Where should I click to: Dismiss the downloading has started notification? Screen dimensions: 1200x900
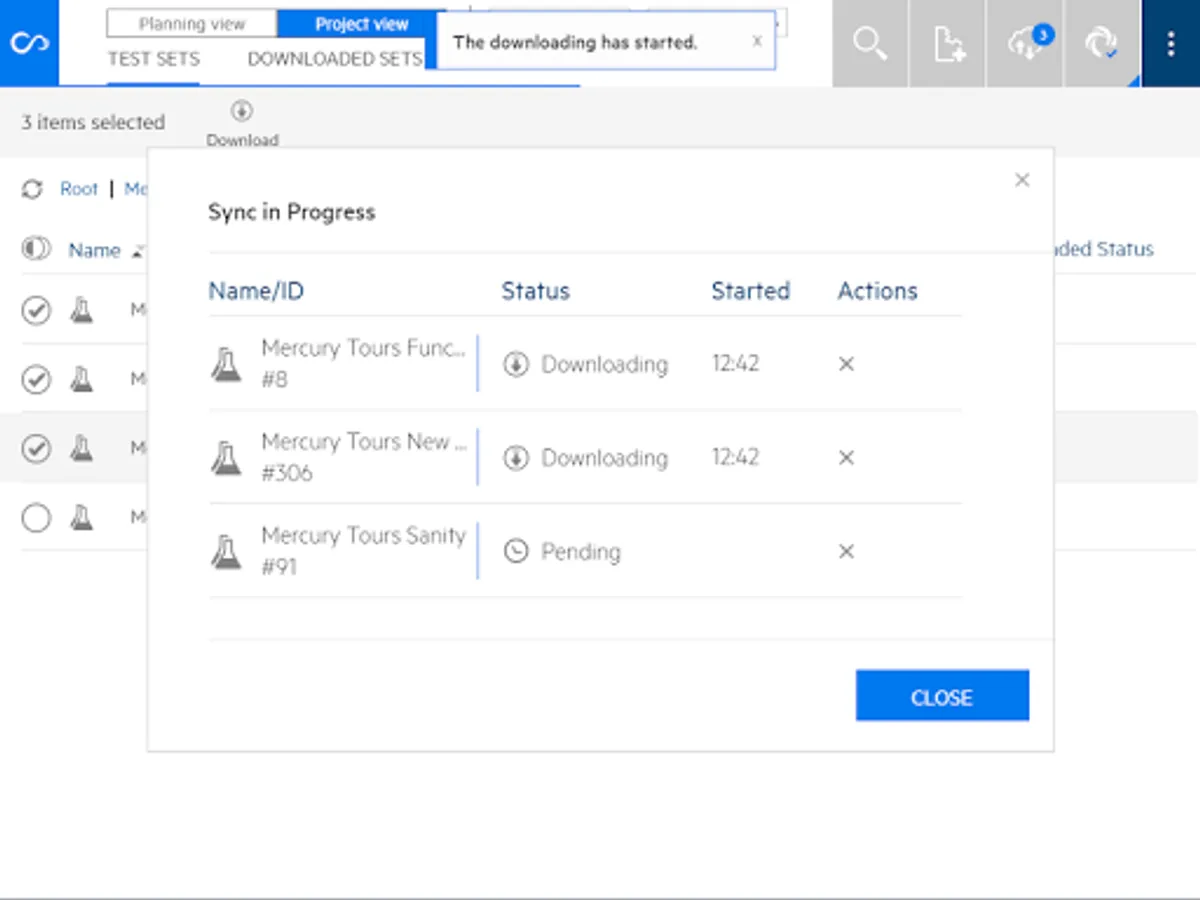point(757,41)
